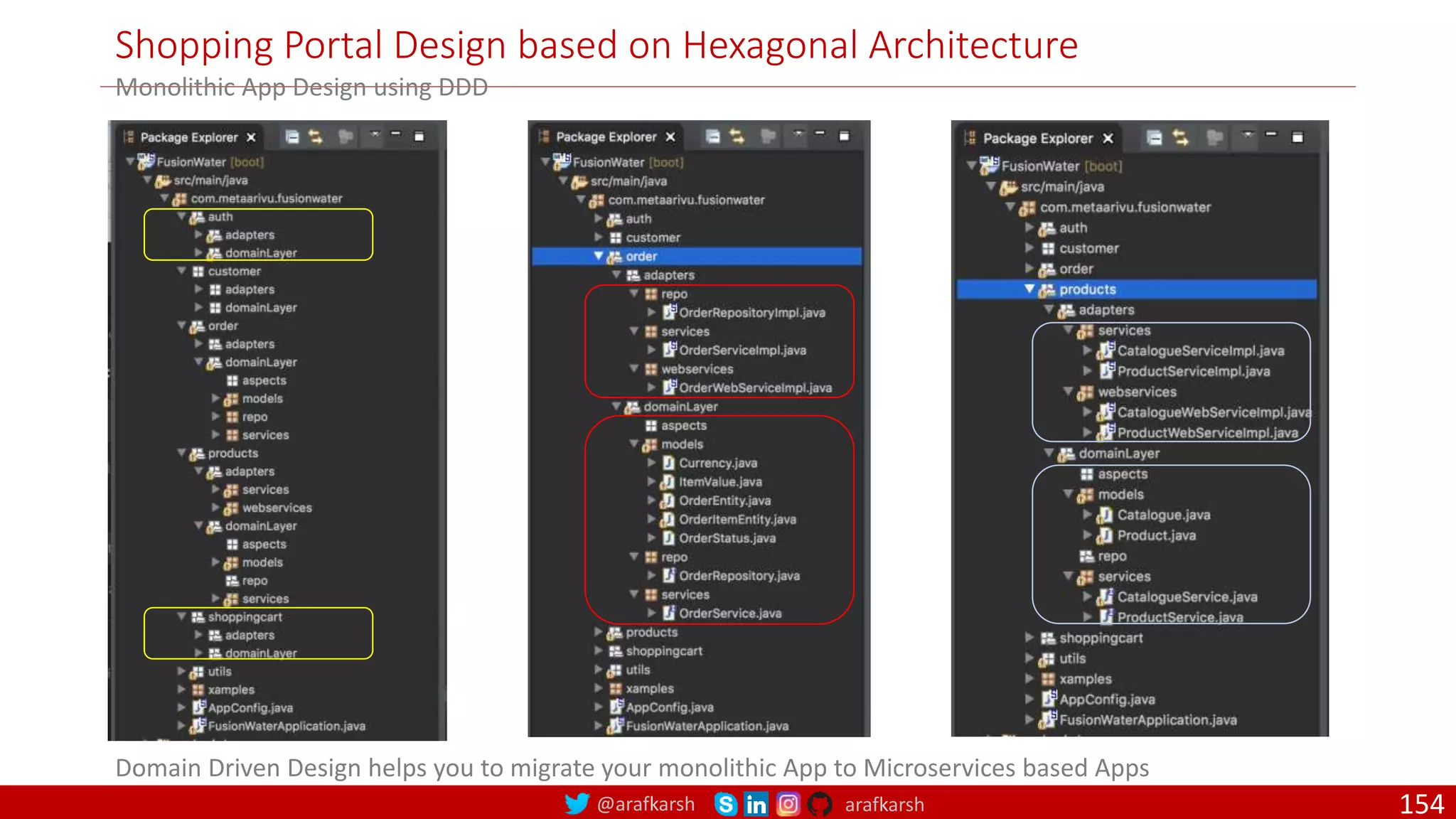Open the Skype icon in footer
This screenshot has height=819, width=1456.
[x=725, y=804]
